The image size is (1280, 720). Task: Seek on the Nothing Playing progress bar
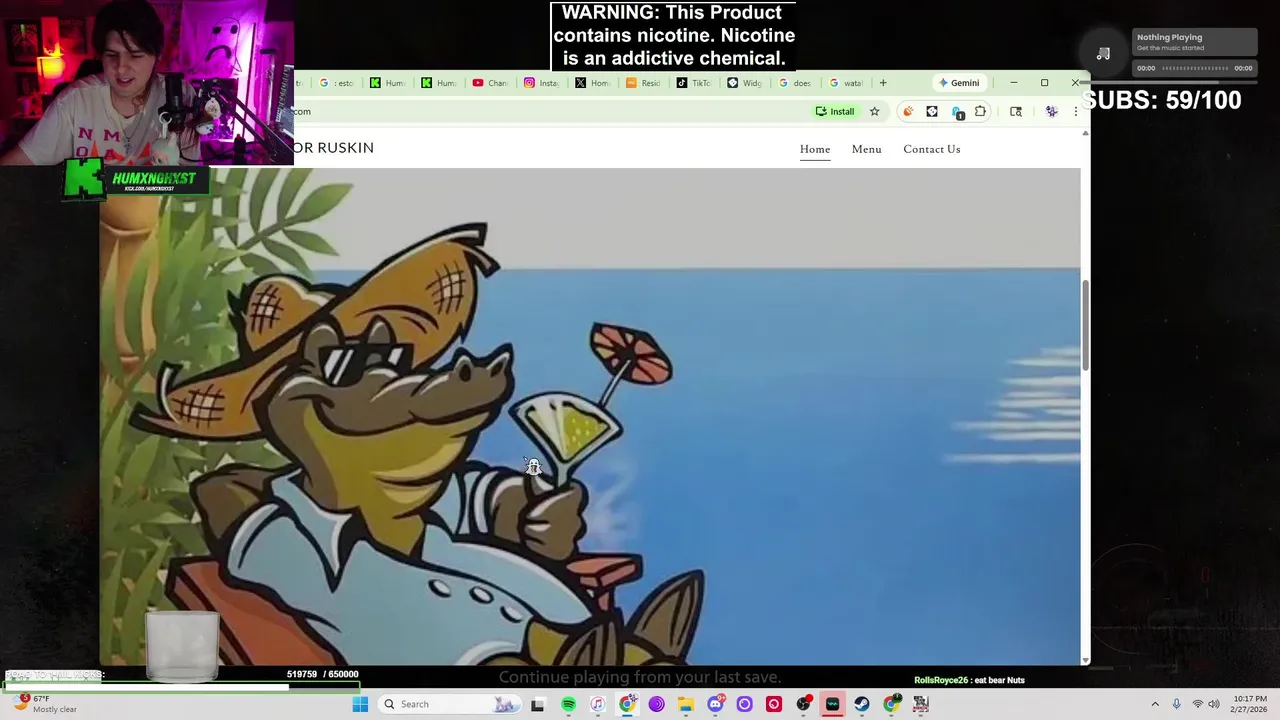point(1195,68)
